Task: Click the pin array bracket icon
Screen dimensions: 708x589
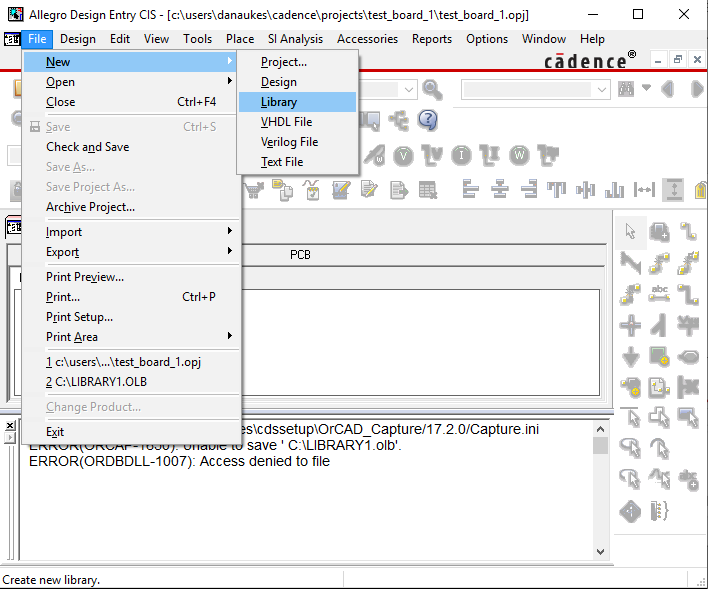Action: 659,511
